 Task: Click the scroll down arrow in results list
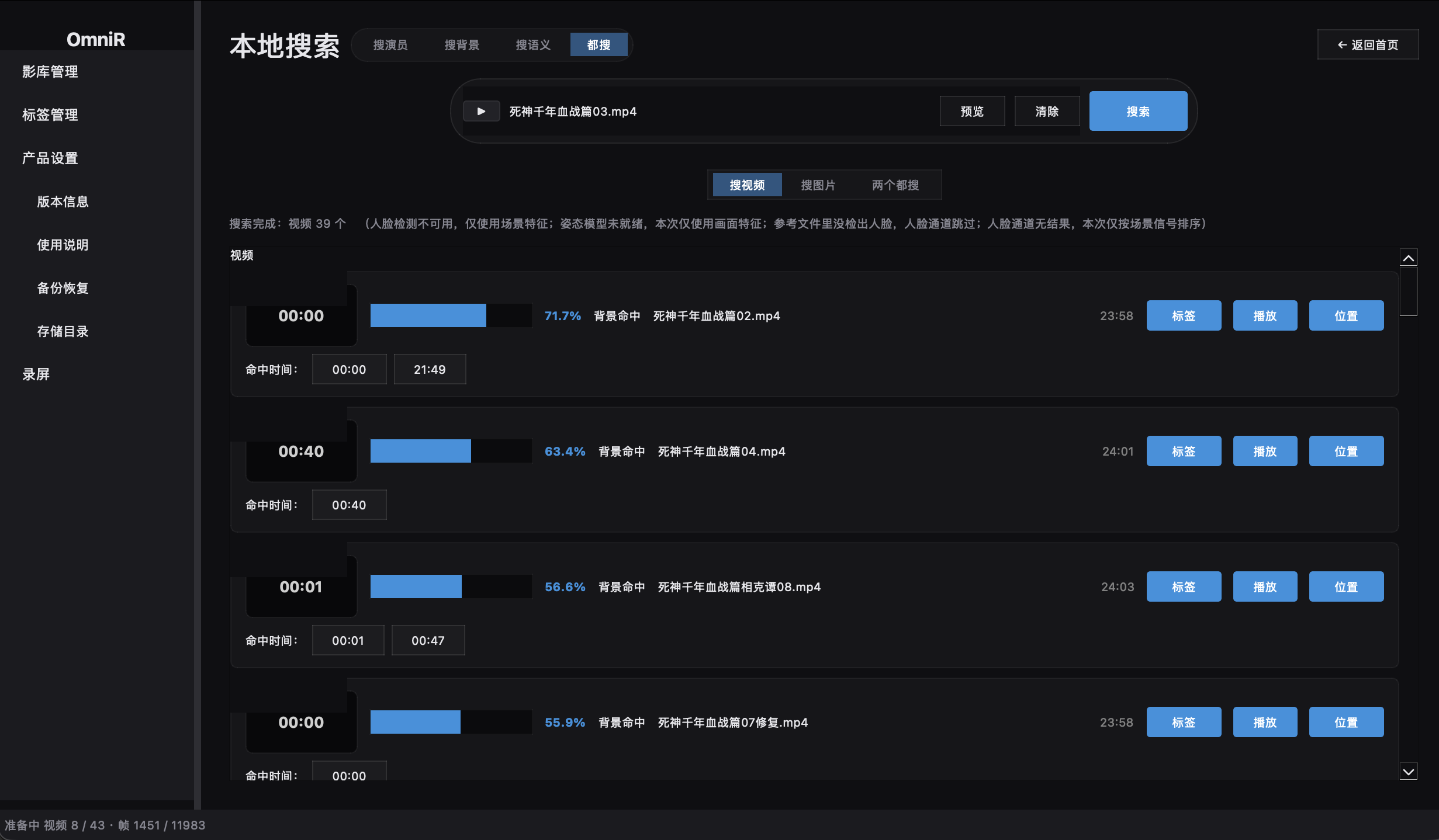click(1409, 772)
